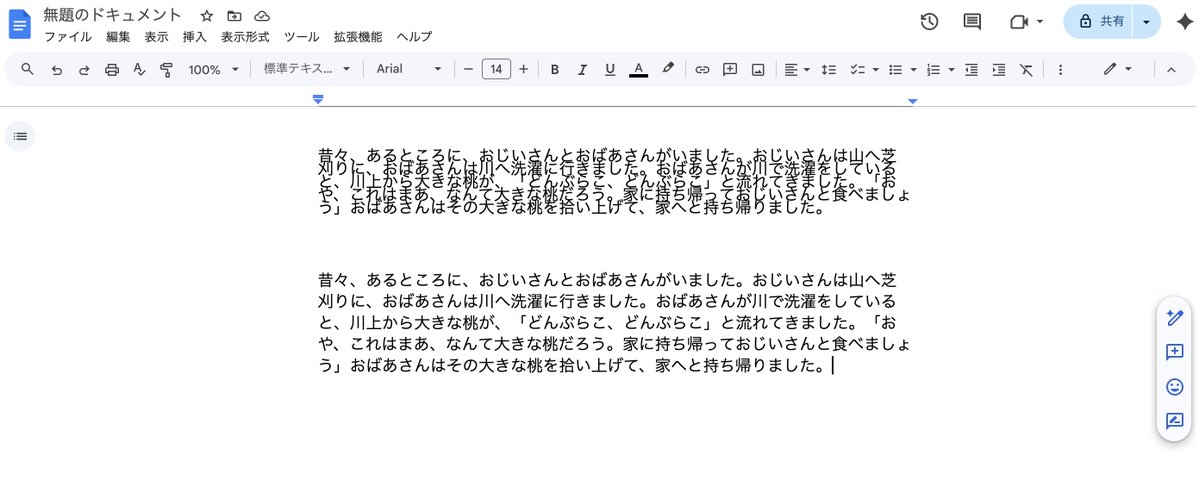Click the document title 無題のドキュメント

click(x=112, y=15)
